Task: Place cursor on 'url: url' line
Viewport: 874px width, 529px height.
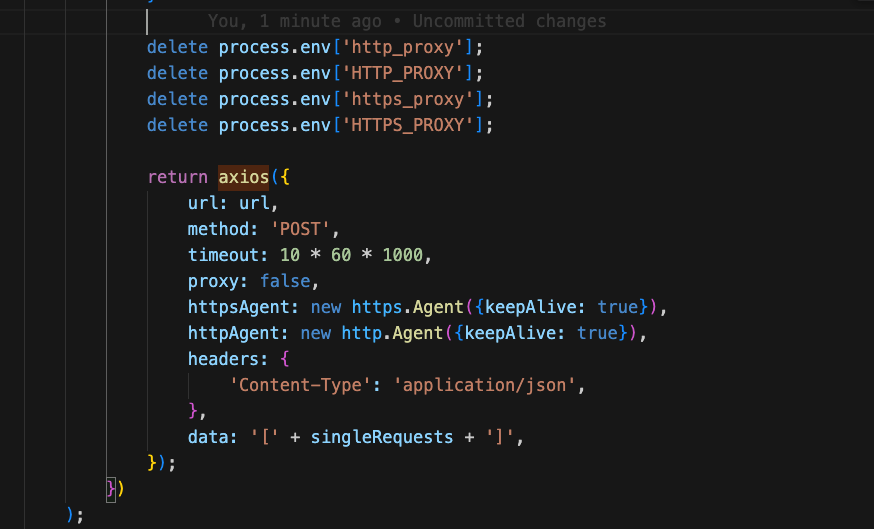Action: coord(232,203)
